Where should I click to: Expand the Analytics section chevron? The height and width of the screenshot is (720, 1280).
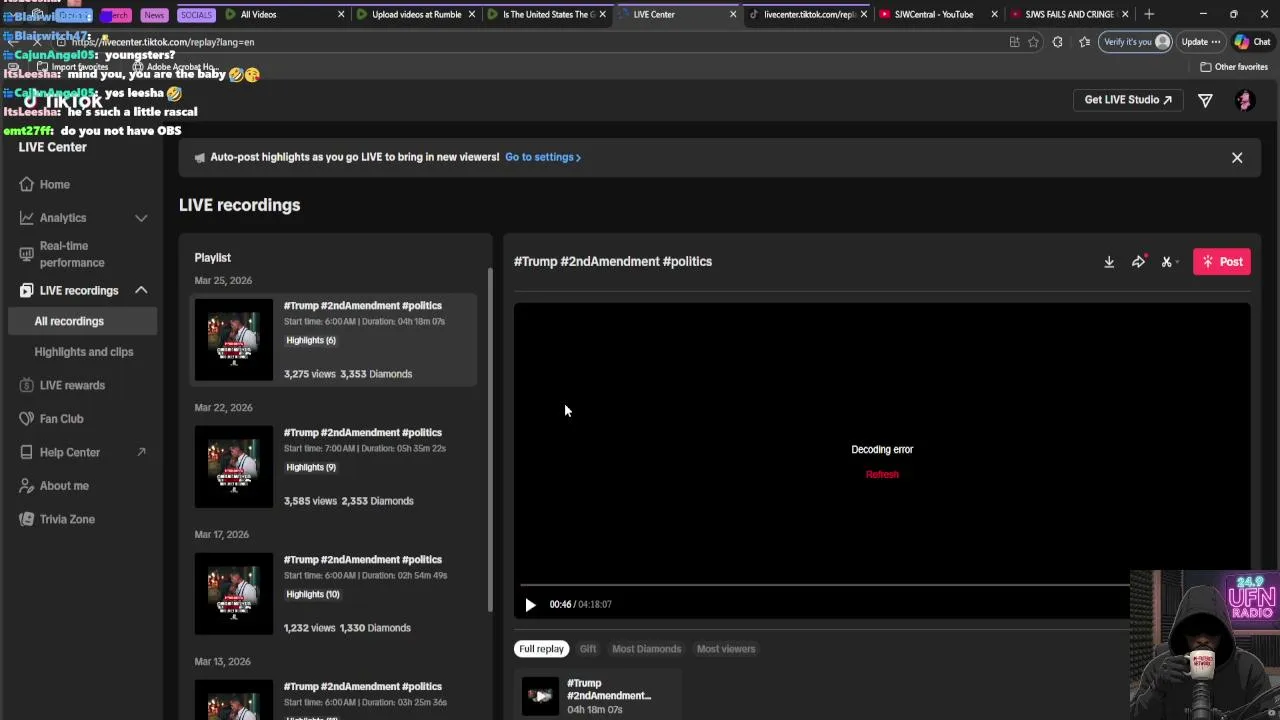[x=141, y=218]
